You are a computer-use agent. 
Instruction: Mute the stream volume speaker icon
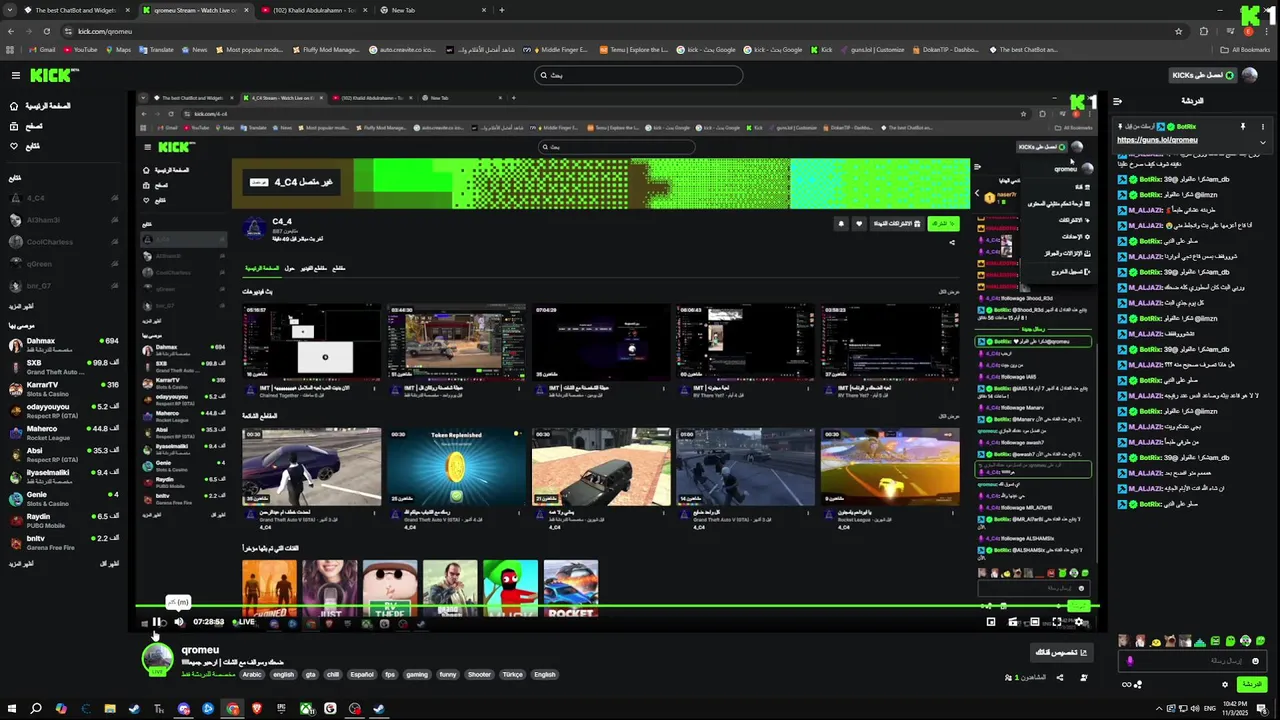click(x=179, y=622)
